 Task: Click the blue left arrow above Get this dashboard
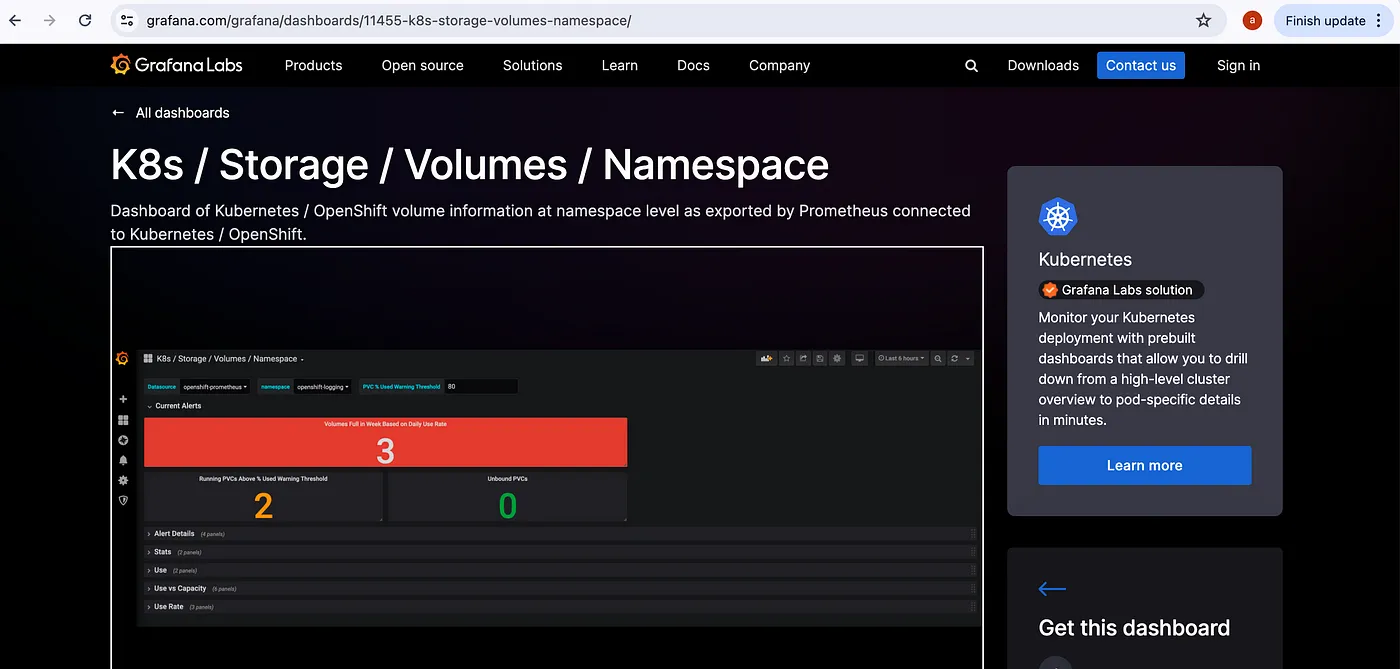(x=1052, y=589)
